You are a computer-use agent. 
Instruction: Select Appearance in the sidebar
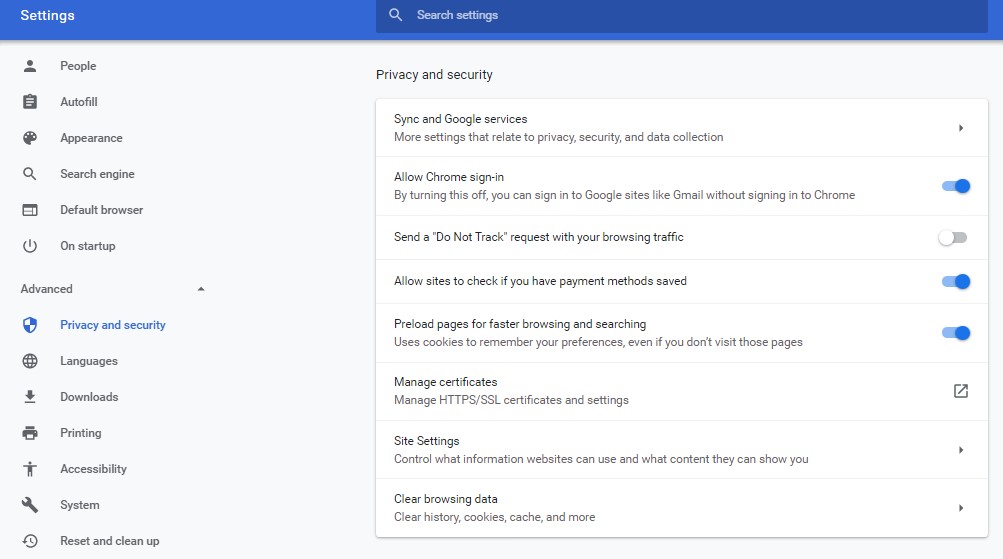[91, 138]
